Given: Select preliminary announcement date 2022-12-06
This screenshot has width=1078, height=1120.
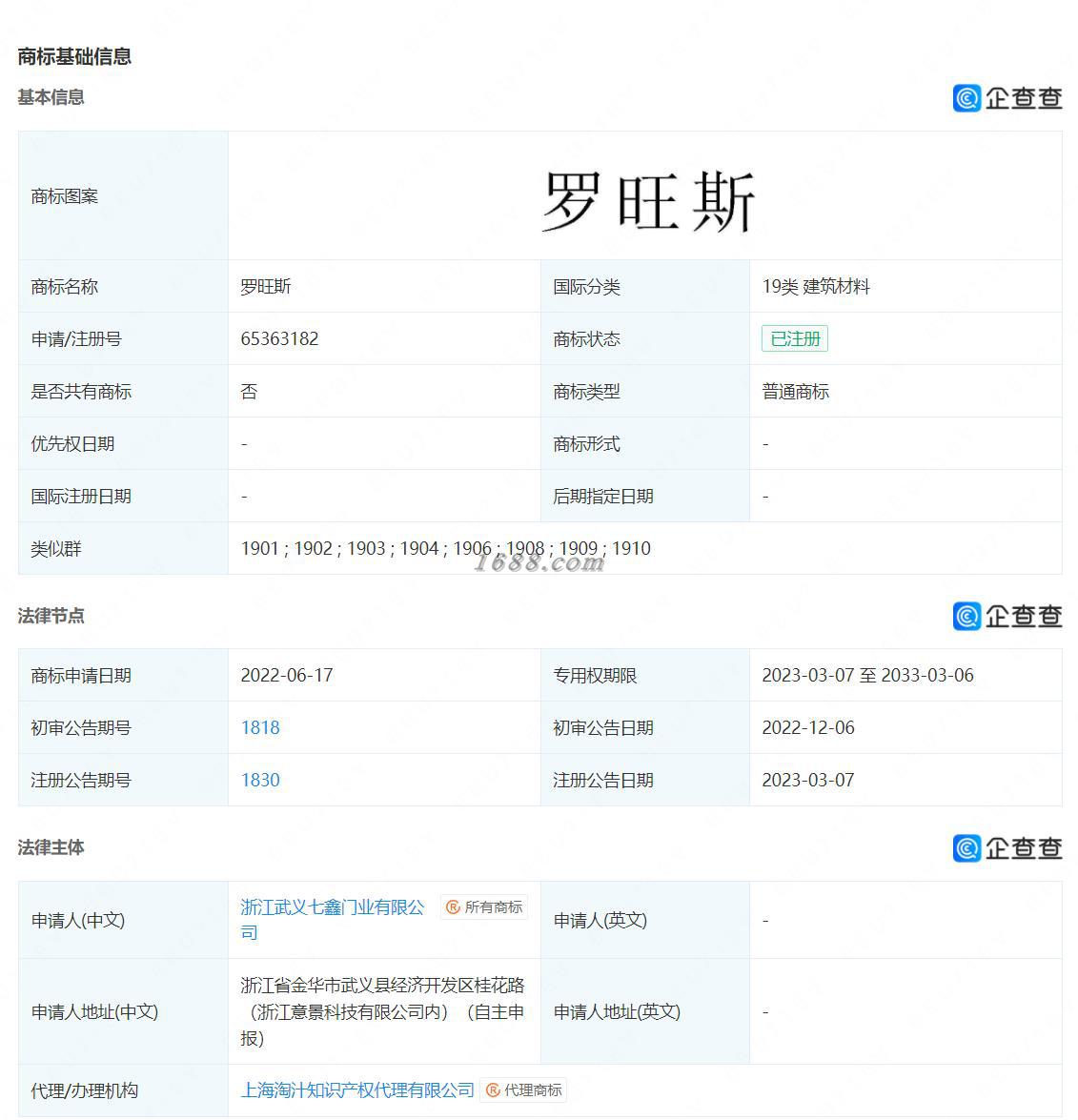Looking at the screenshot, I should tap(808, 728).
